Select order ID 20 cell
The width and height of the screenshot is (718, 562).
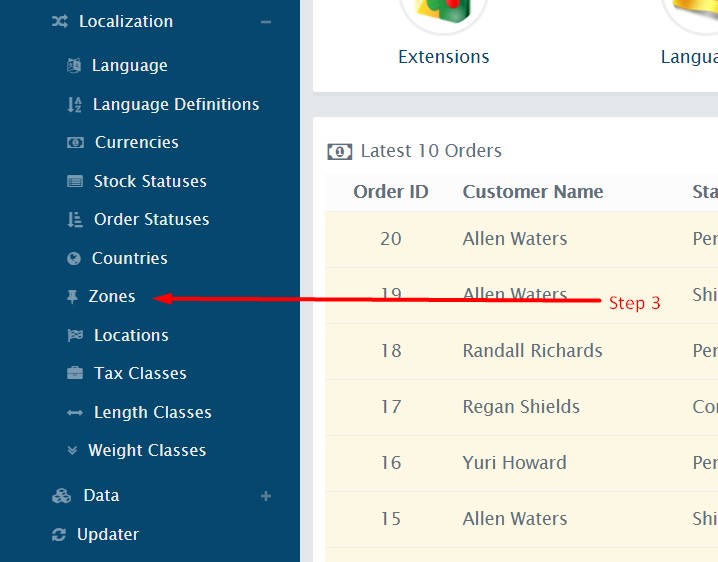pyautogui.click(x=391, y=239)
